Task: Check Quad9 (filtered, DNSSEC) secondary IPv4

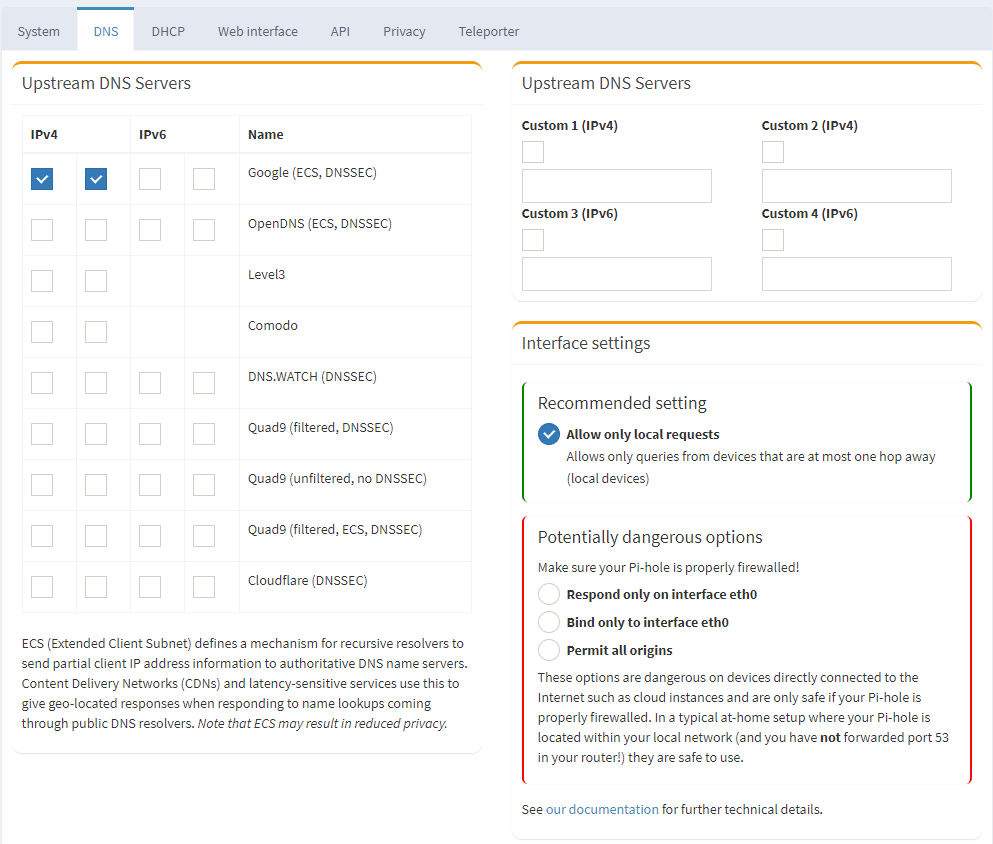Action: pyautogui.click(x=96, y=434)
